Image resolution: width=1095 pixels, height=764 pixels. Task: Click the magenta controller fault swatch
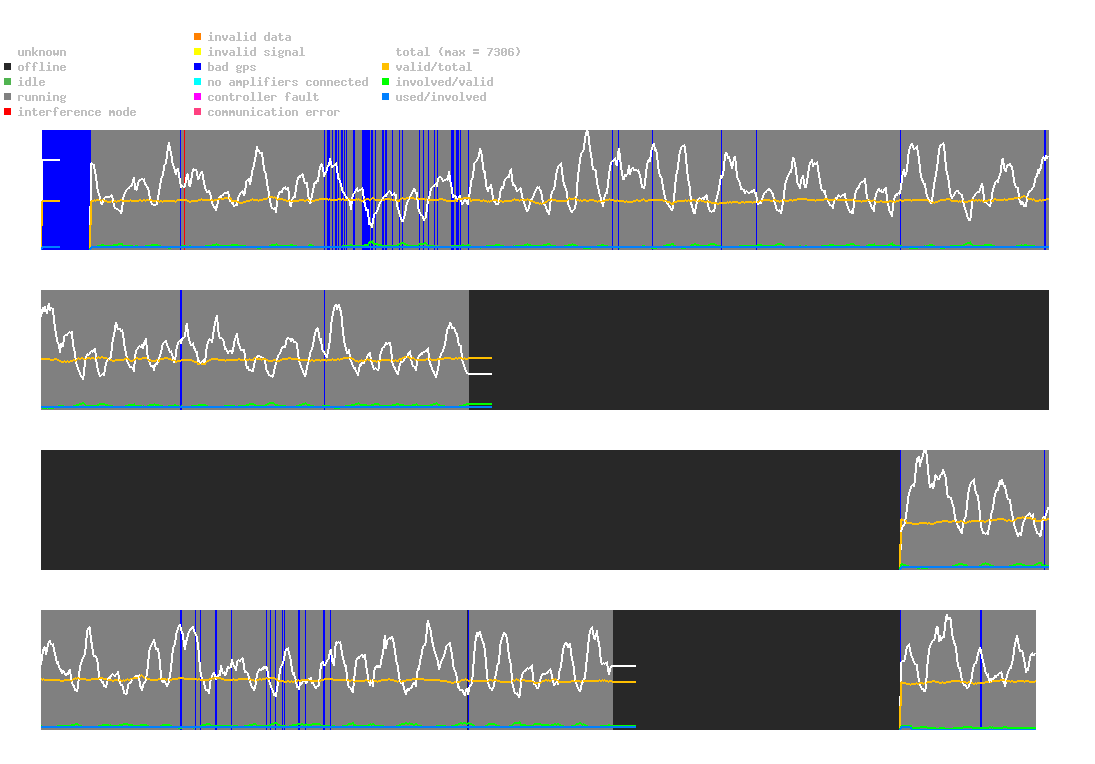tap(197, 97)
